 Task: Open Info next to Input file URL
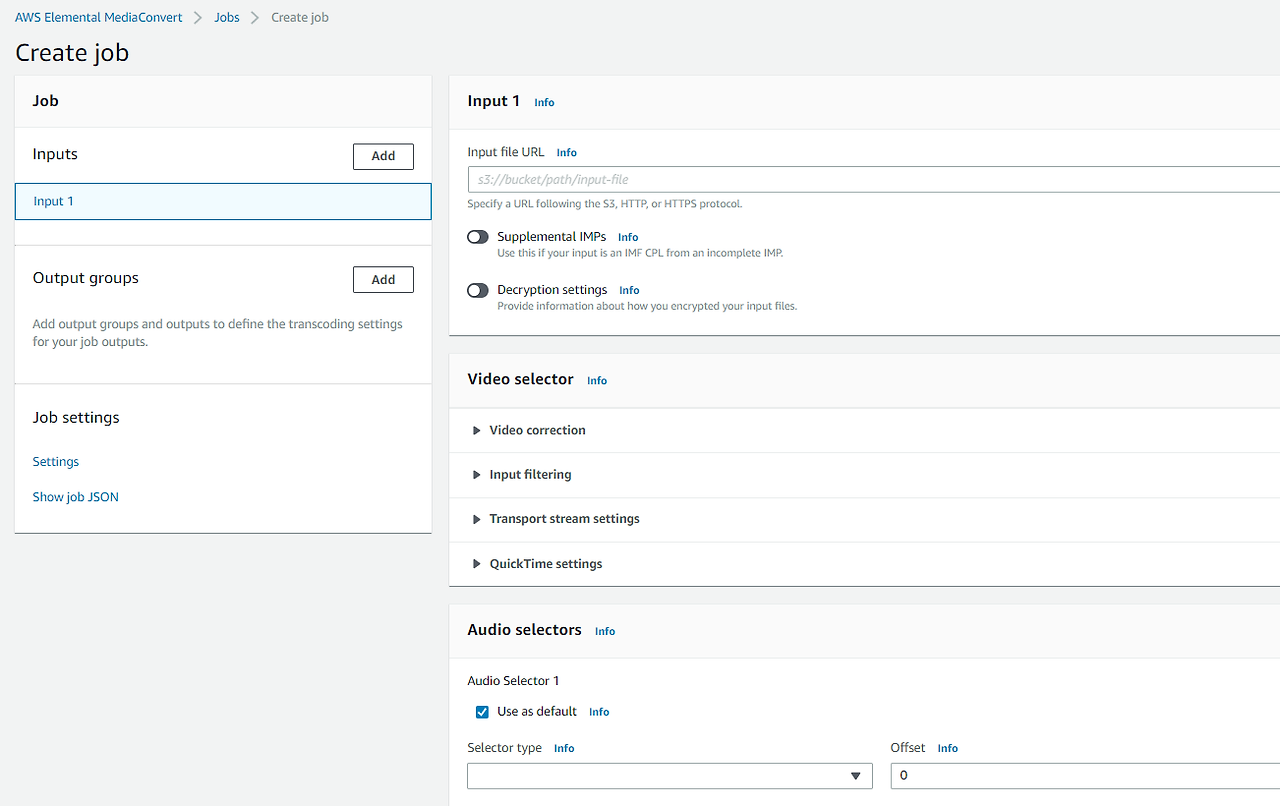[567, 153]
